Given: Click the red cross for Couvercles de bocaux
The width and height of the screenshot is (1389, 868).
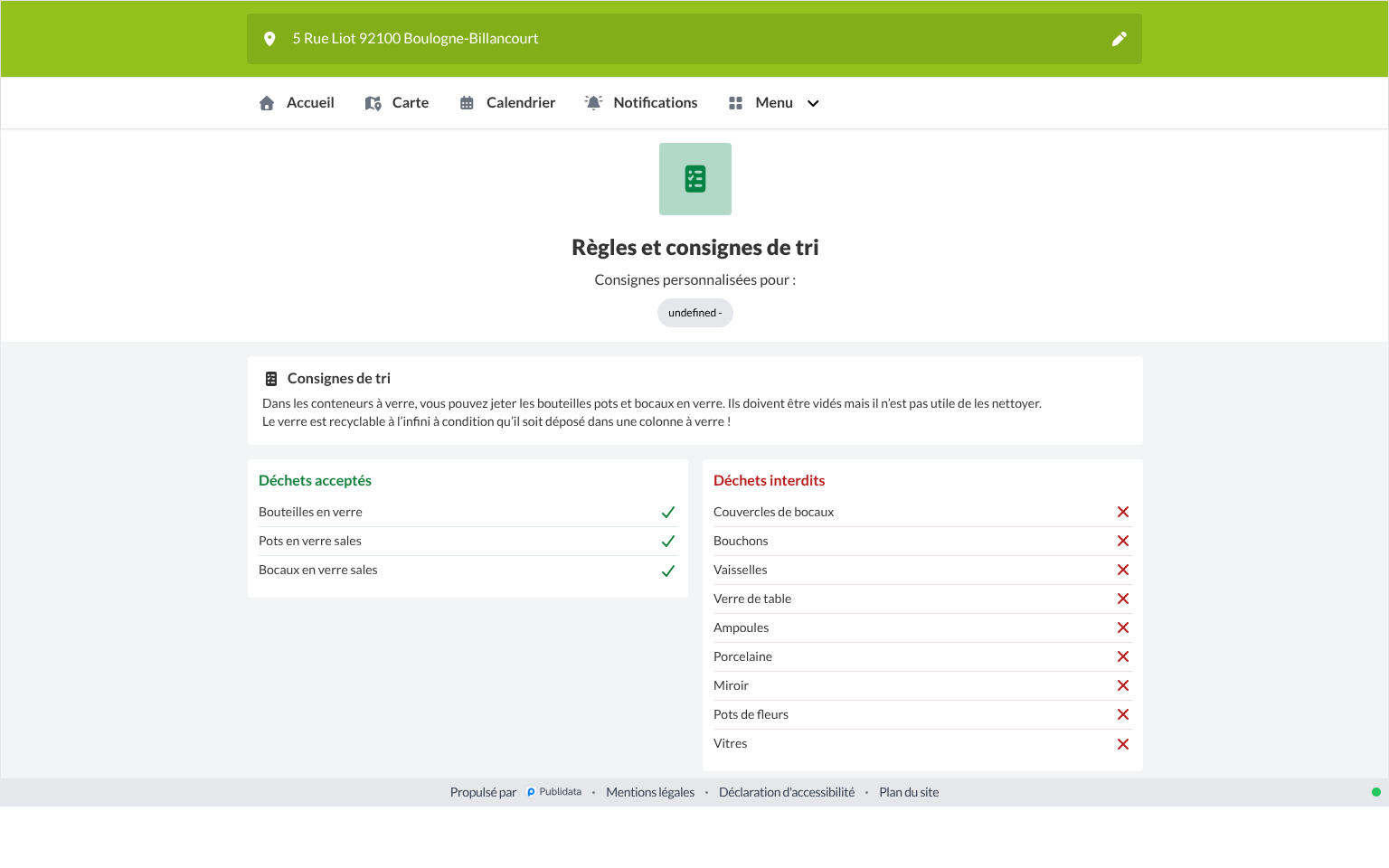Looking at the screenshot, I should [1123, 512].
